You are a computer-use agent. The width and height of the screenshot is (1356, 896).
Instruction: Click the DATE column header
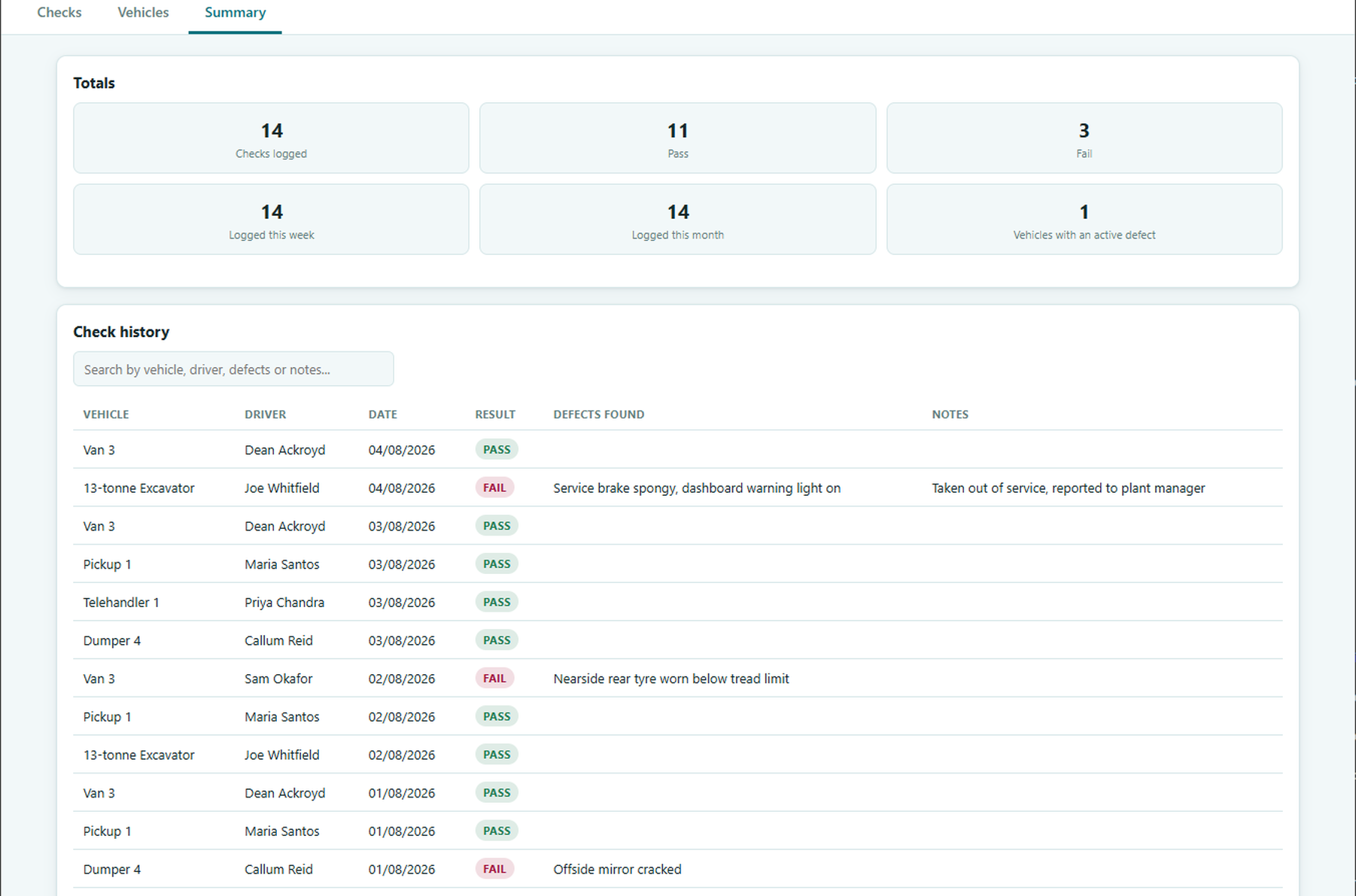point(382,415)
